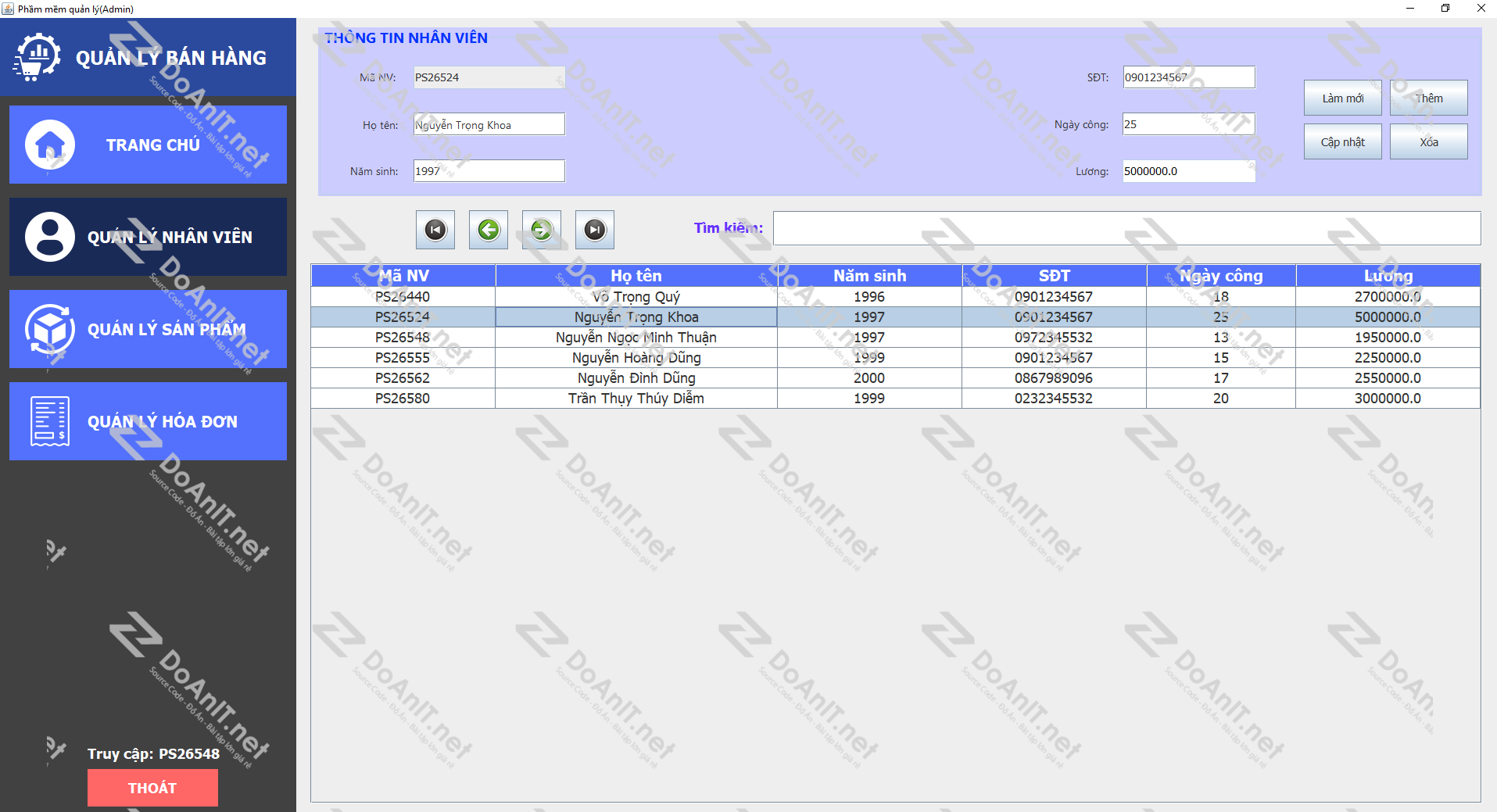Screen dimensions: 1497x812
Task: Click the Lương column header
Action: coord(1388,276)
